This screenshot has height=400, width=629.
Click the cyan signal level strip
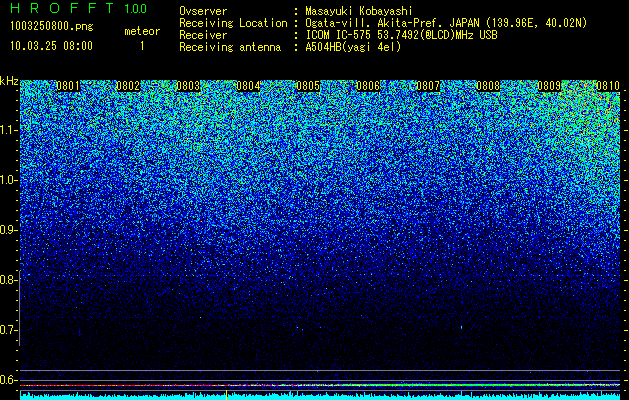[320, 396]
